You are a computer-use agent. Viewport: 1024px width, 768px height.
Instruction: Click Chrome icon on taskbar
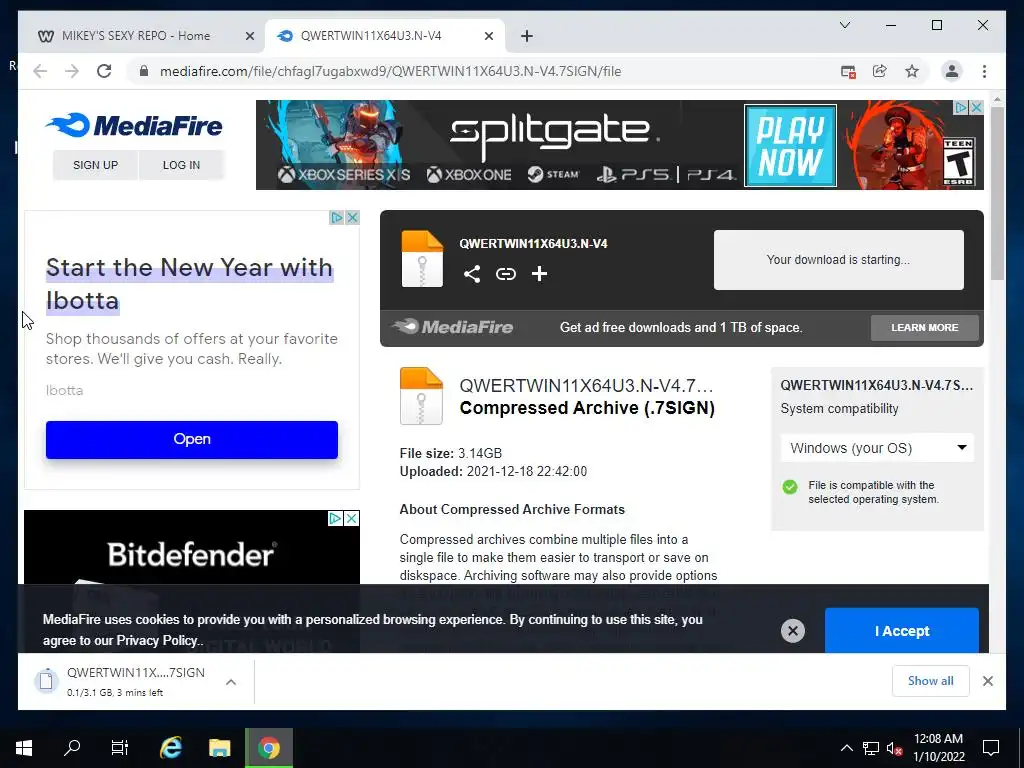(x=268, y=748)
